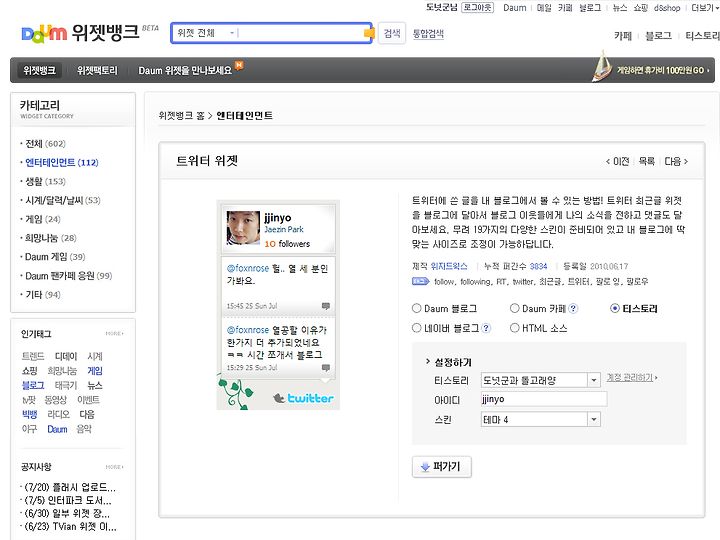
Task: Select the 게임 (24) category
Action: (x=43, y=219)
